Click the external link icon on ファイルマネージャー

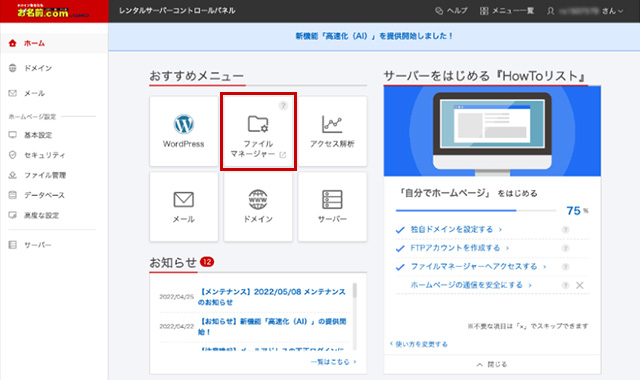pyautogui.click(x=283, y=155)
